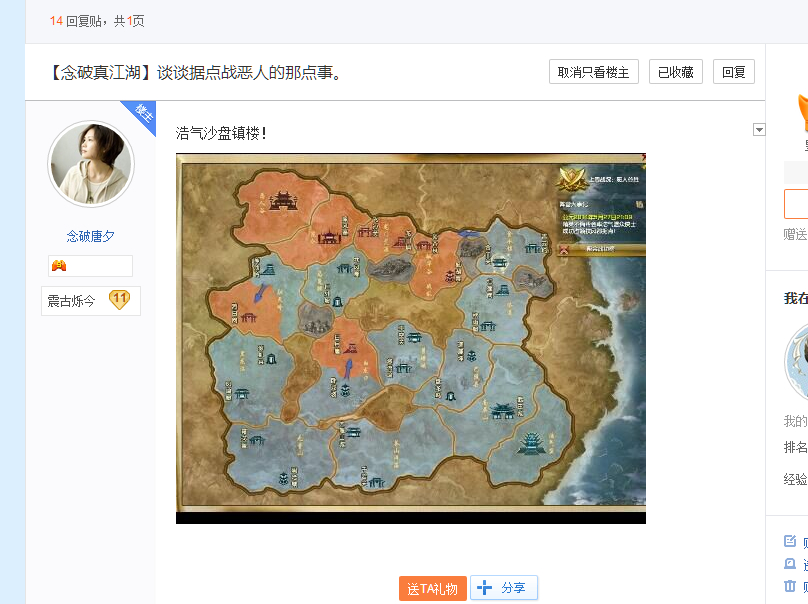Open the 回复 reply button
This screenshot has width=808, height=604.
[734, 72]
